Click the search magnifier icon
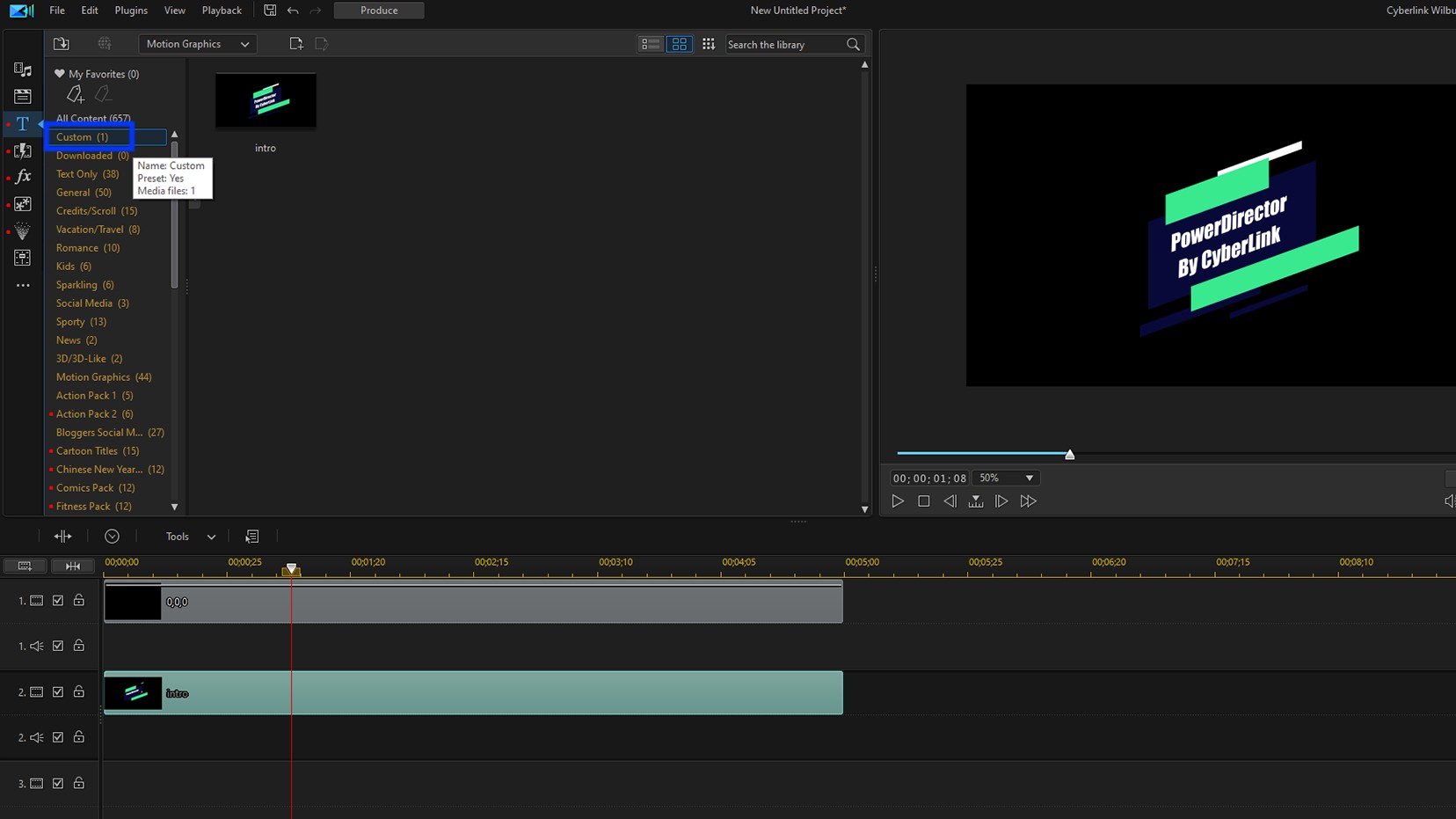 (x=853, y=44)
